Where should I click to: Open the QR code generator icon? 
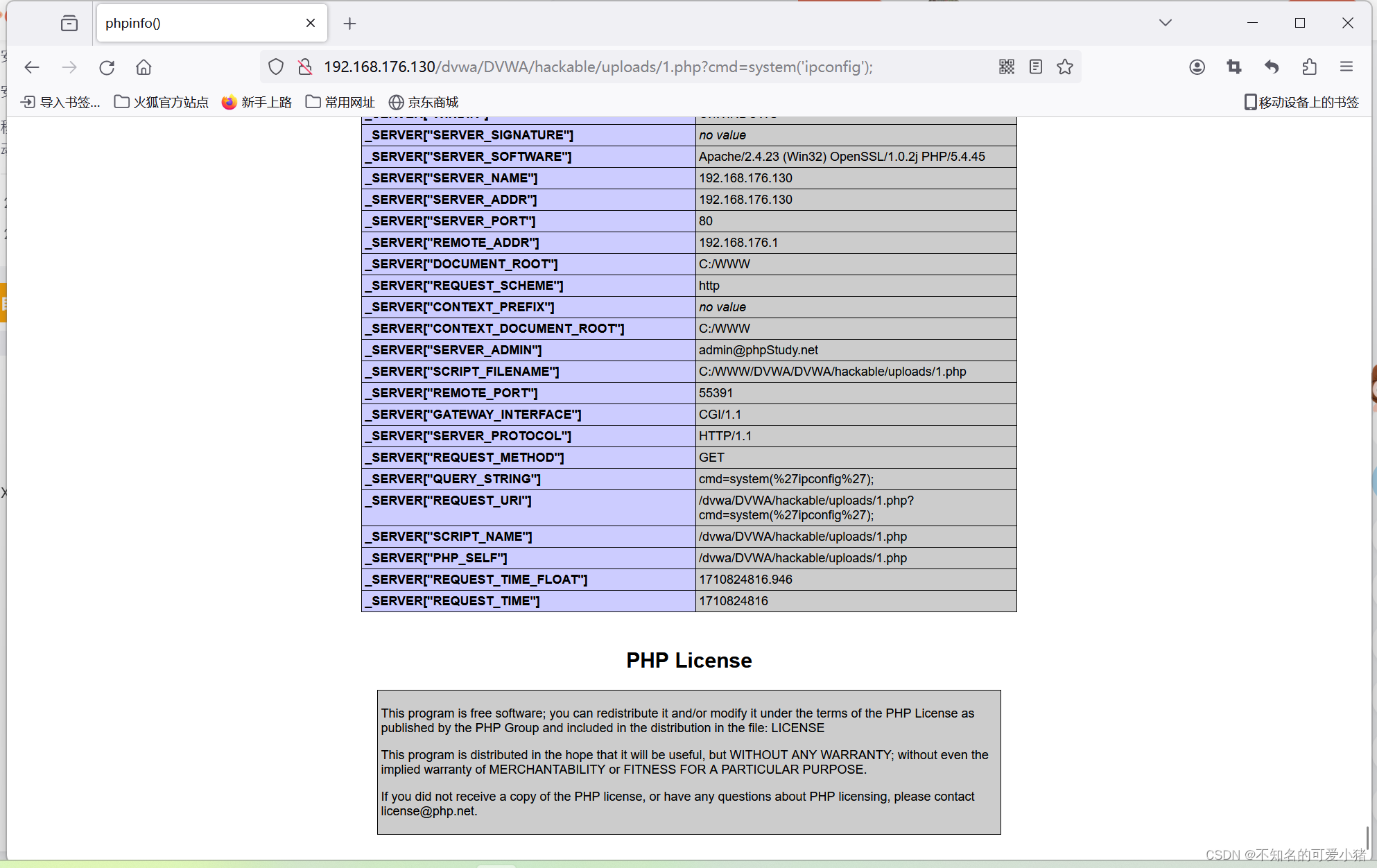pos(1007,67)
